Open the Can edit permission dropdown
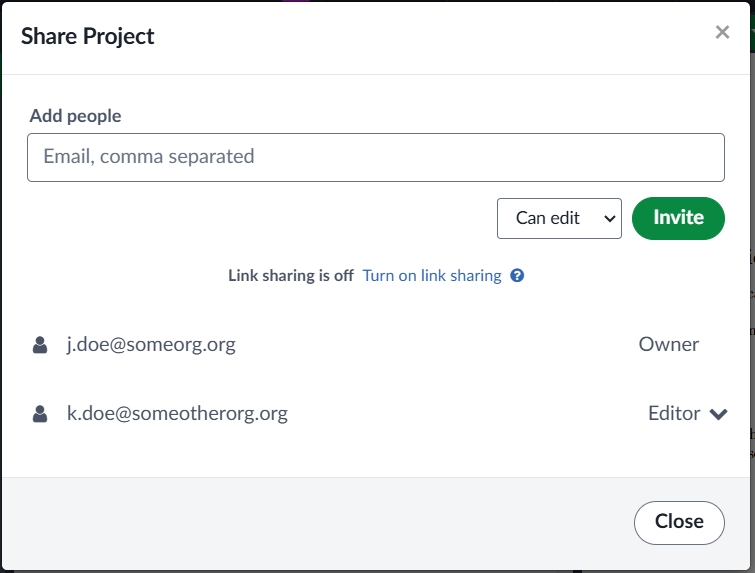 click(x=558, y=218)
